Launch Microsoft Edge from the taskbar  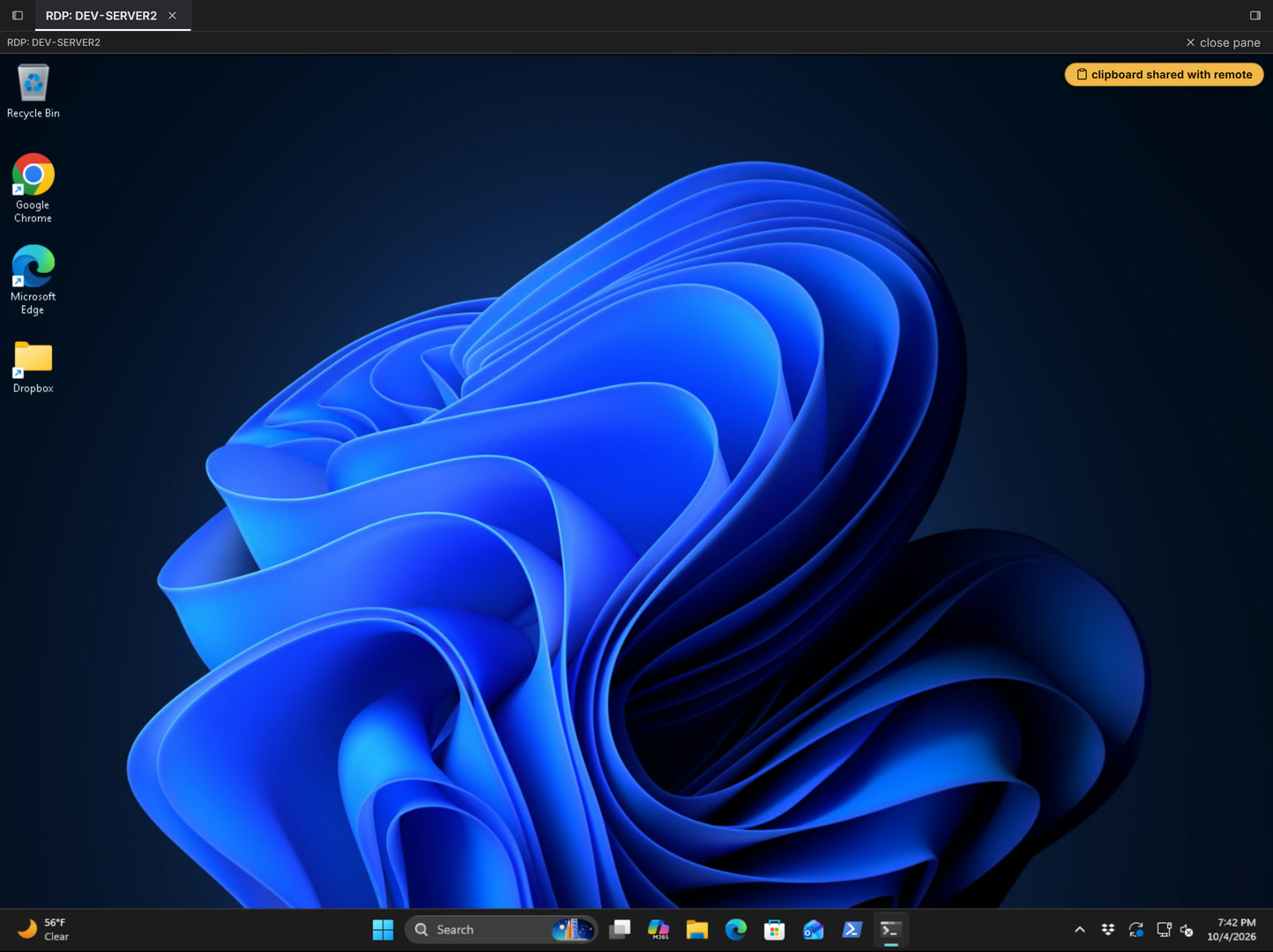736,929
